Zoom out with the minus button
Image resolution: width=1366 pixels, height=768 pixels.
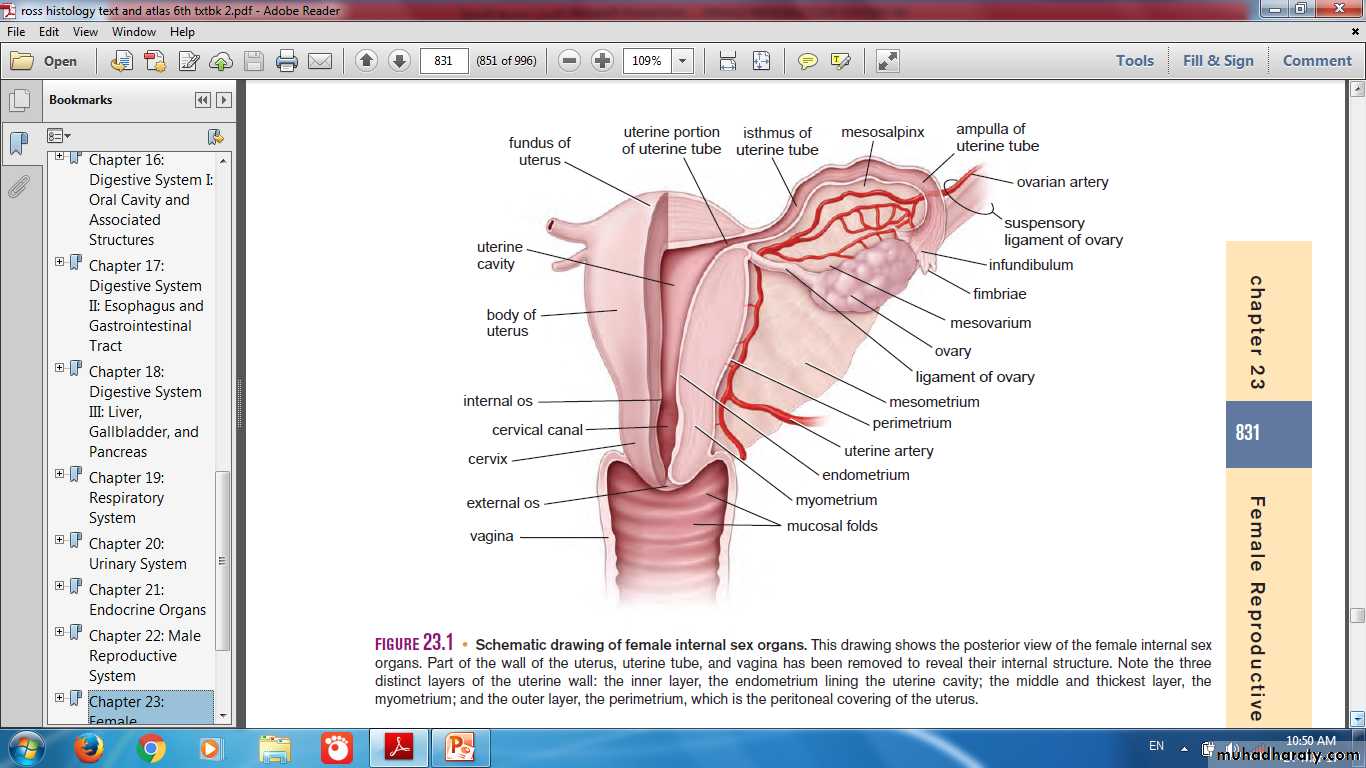[569, 61]
